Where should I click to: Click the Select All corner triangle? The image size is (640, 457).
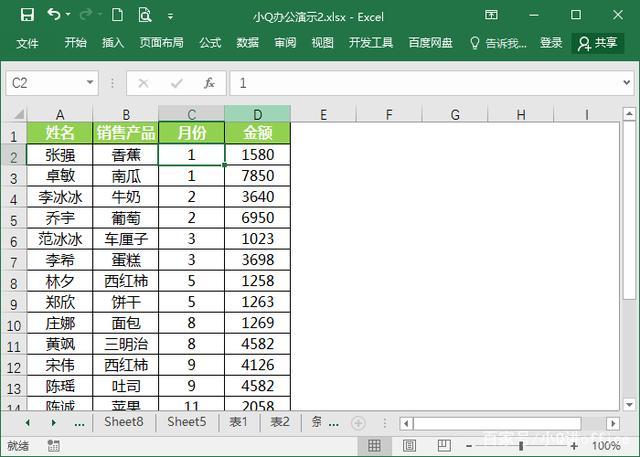pyautogui.click(x=18, y=114)
